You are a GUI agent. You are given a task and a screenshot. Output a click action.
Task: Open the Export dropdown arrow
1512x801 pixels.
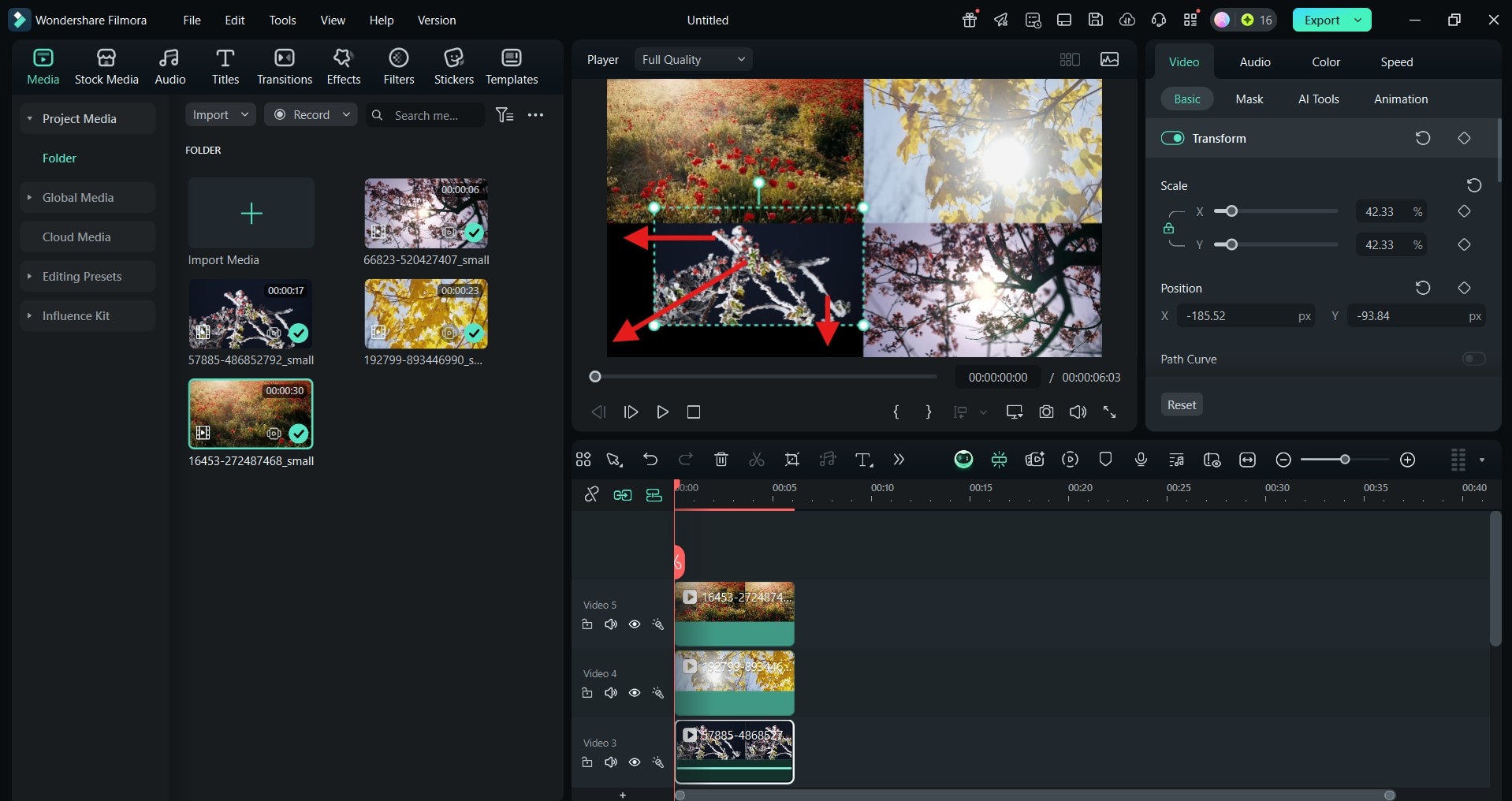pos(1358,20)
